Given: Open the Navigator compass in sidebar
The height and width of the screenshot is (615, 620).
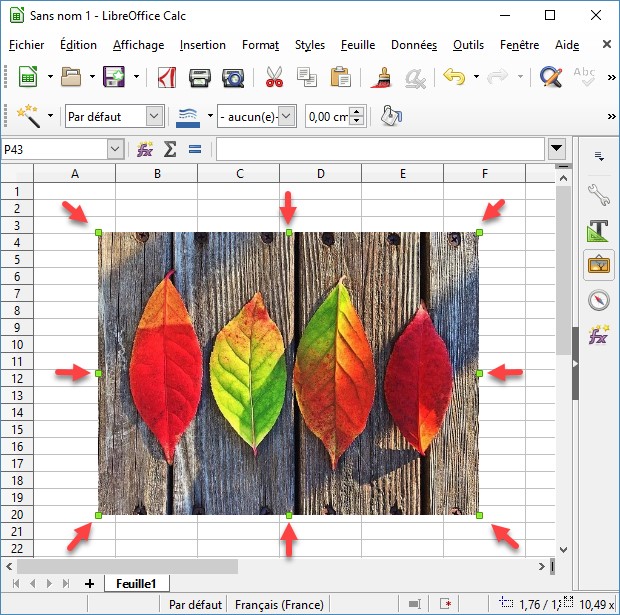Looking at the screenshot, I should pos(598,299).
